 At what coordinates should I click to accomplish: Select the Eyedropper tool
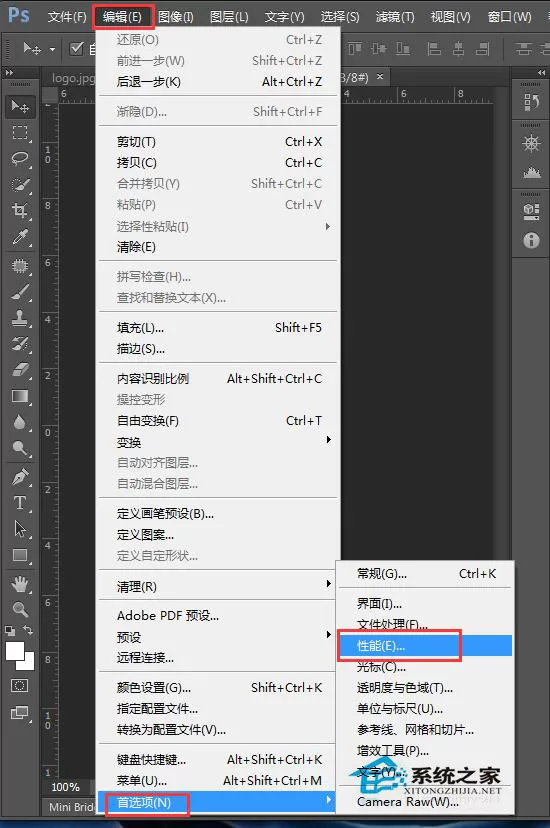(x=20, y=238)
